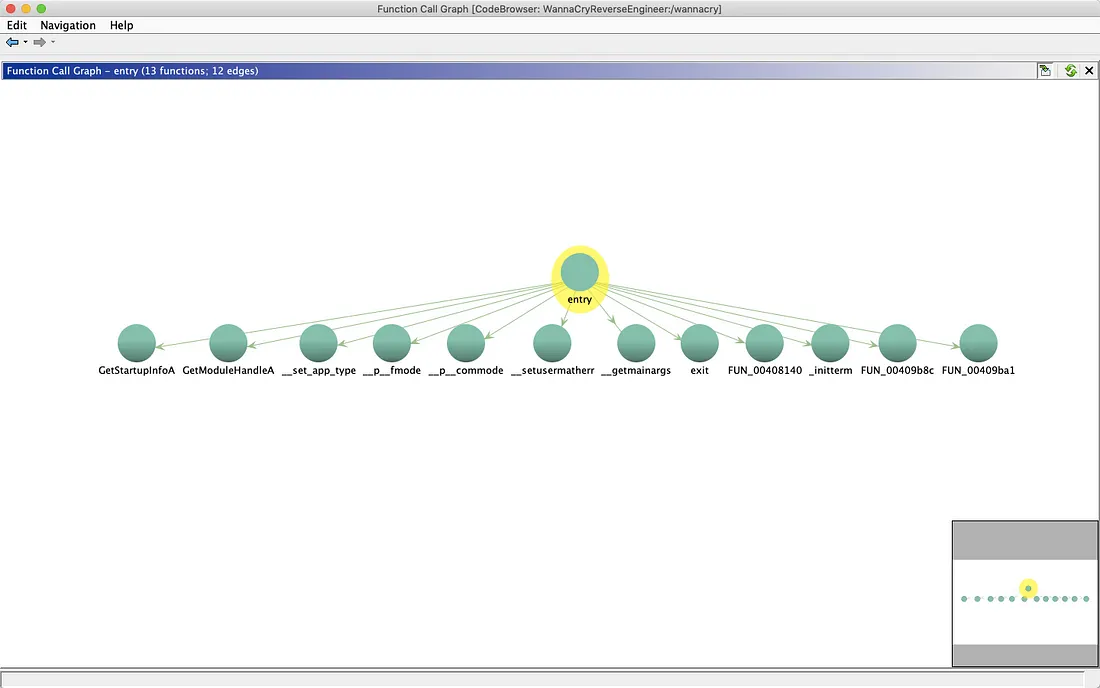Select the GetStartupInfoA function node
This screenshot has width=1100, height=688.
tap(137, 343)
